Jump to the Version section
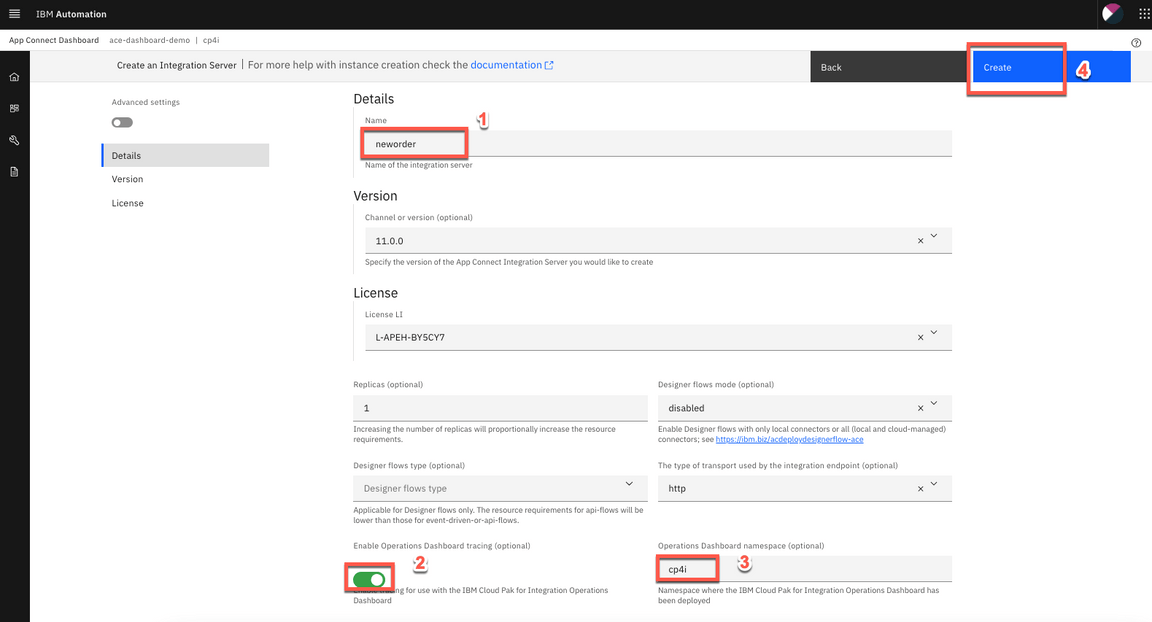 click(127, 179)
